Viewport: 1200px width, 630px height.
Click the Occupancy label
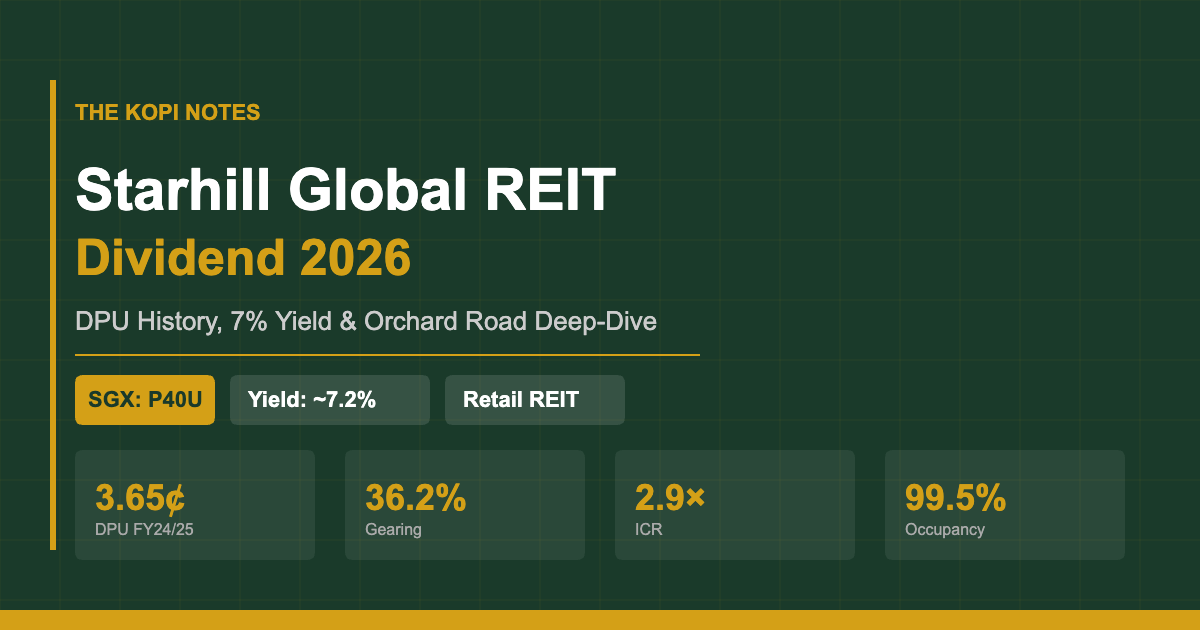[945, 530]
